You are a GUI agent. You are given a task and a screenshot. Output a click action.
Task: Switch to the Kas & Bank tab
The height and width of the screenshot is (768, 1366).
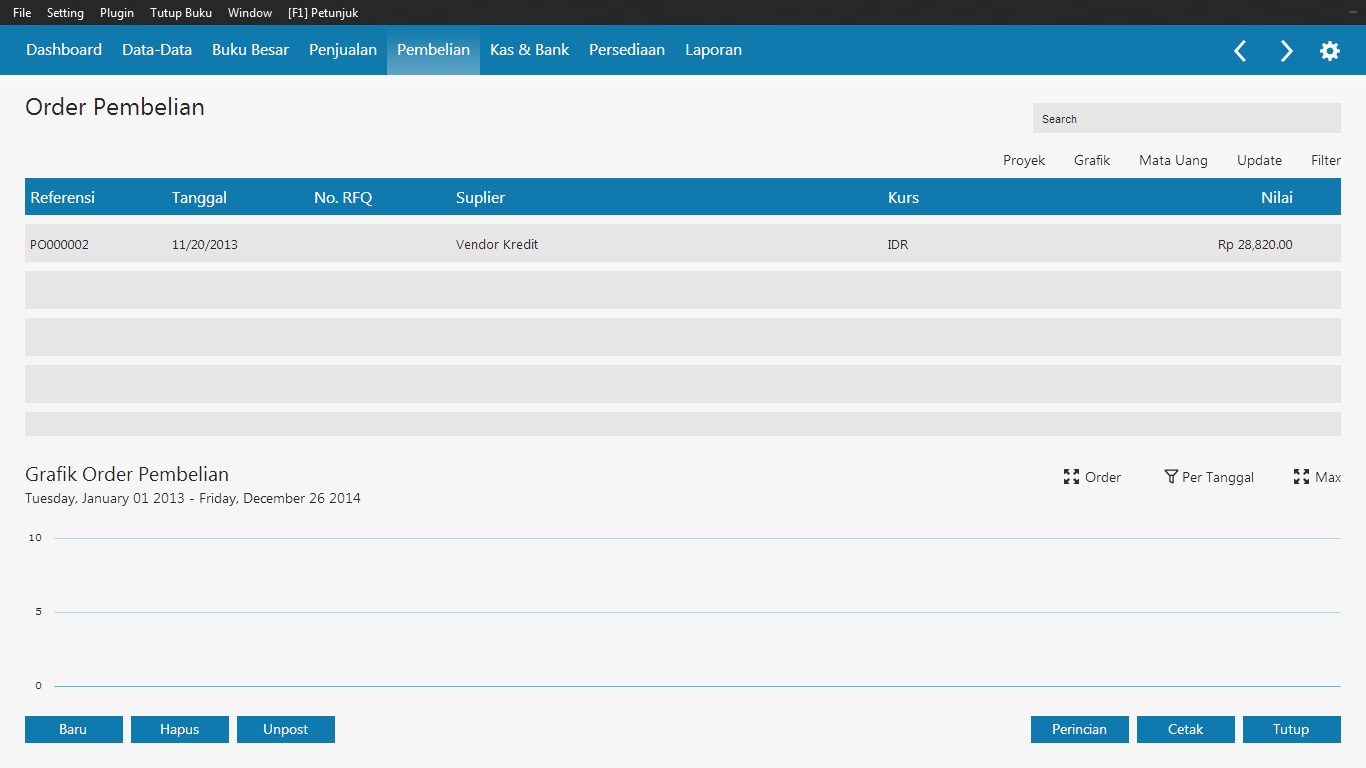point(529,50)
